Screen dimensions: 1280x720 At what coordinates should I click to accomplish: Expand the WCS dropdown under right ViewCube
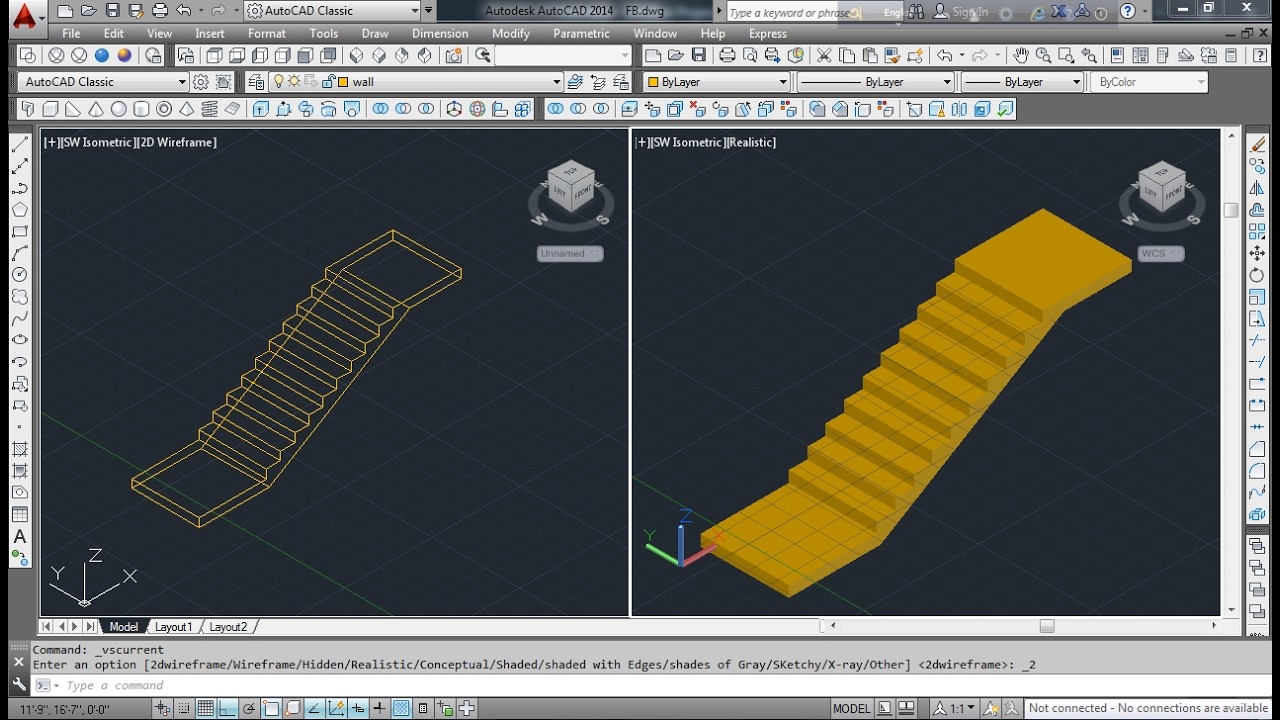[1160, 254]
